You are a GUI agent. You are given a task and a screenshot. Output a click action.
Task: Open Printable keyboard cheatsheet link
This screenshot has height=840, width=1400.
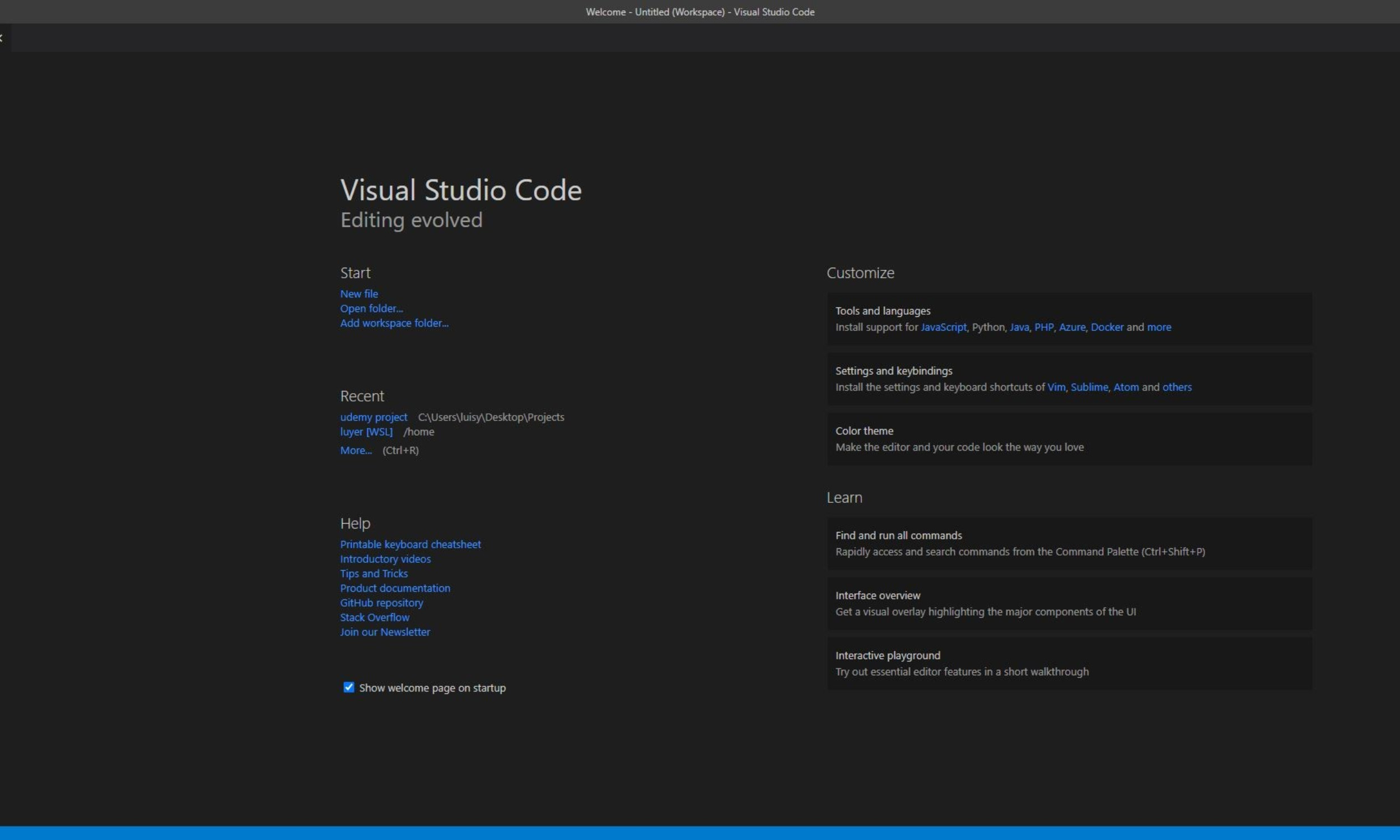[410, 544]
